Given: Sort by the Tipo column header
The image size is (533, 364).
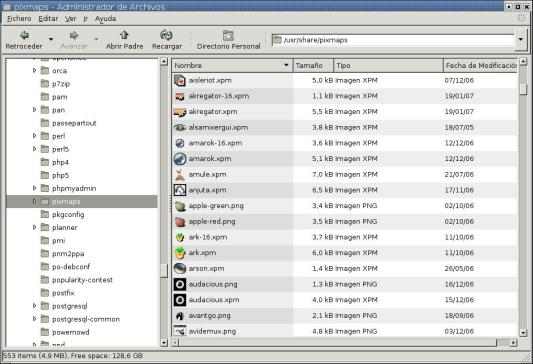Looking at the screenshot, I should tap(389, 65).
